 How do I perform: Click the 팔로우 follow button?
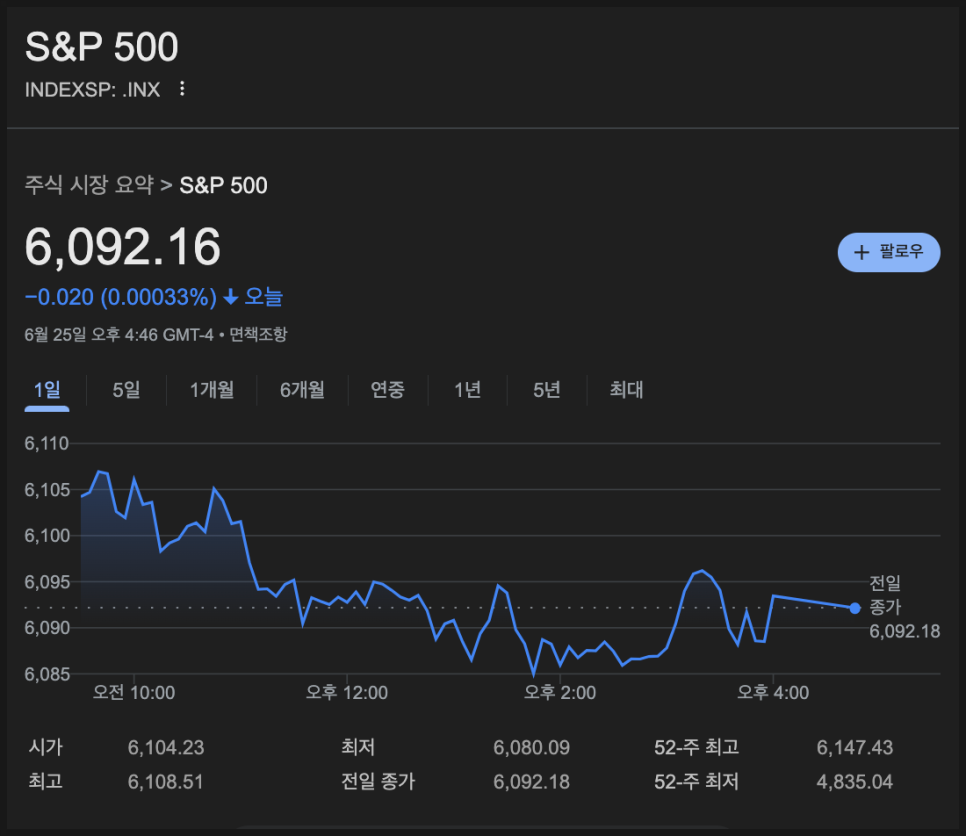pos(888,252)
